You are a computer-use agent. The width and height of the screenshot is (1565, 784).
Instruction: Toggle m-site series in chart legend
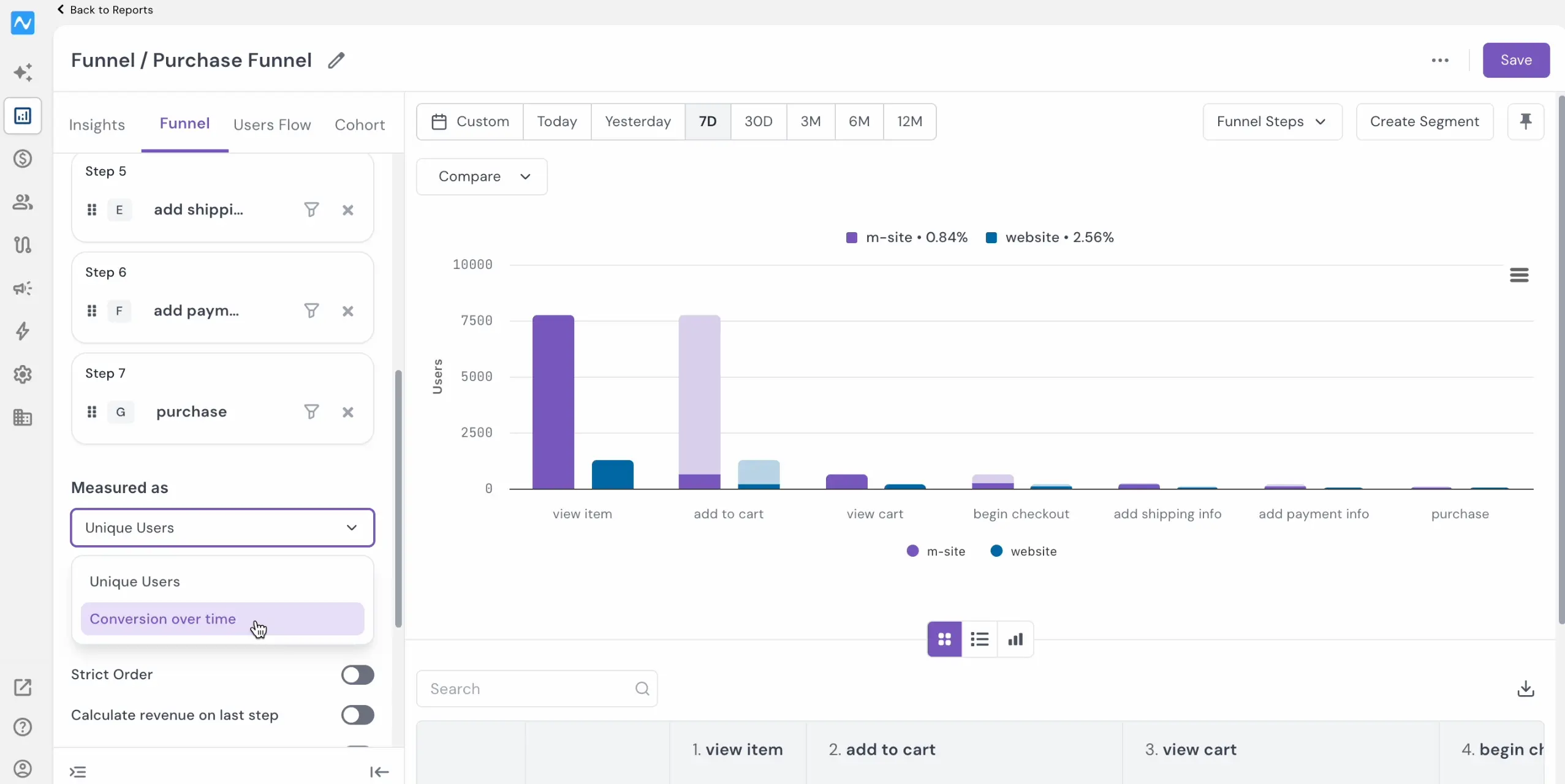(x=936, y=551)
